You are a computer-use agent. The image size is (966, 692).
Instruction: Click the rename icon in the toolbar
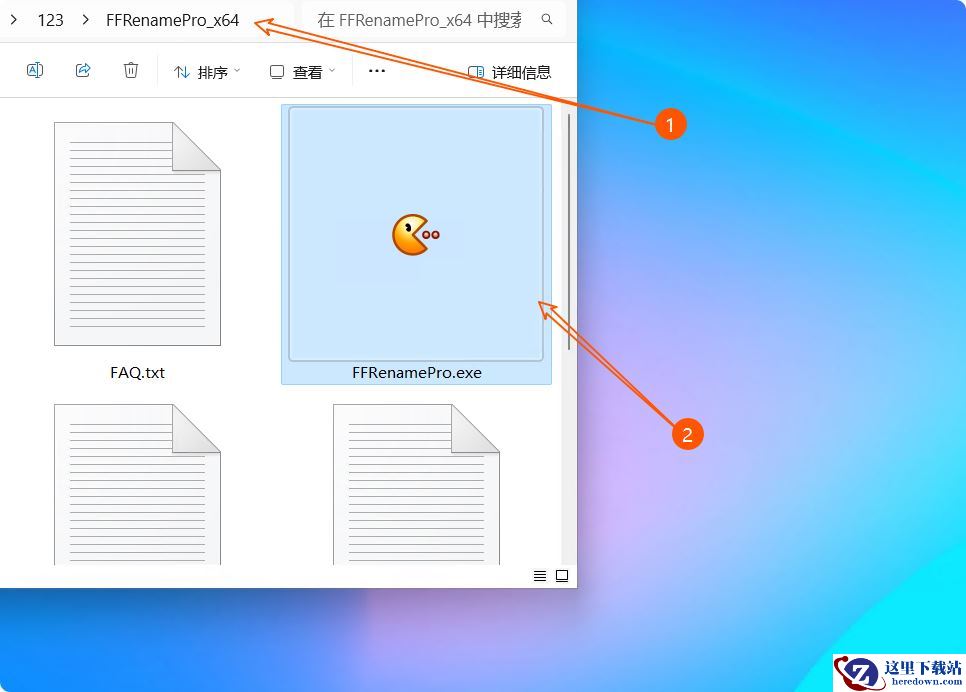pyautogui.click(x=35, y=71)
